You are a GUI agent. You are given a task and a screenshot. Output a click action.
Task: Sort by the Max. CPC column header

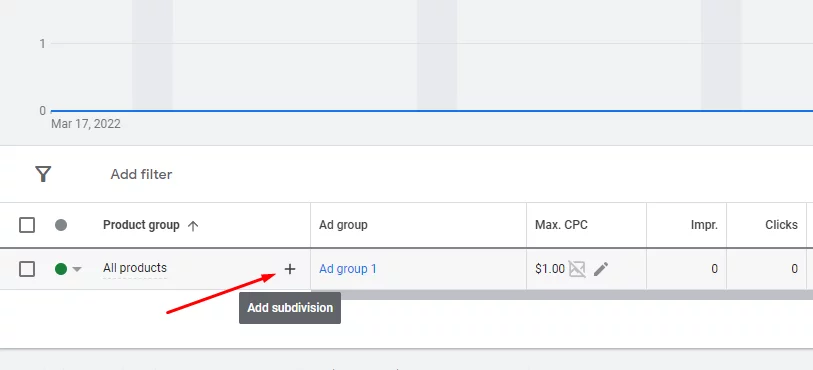(562, 225)
